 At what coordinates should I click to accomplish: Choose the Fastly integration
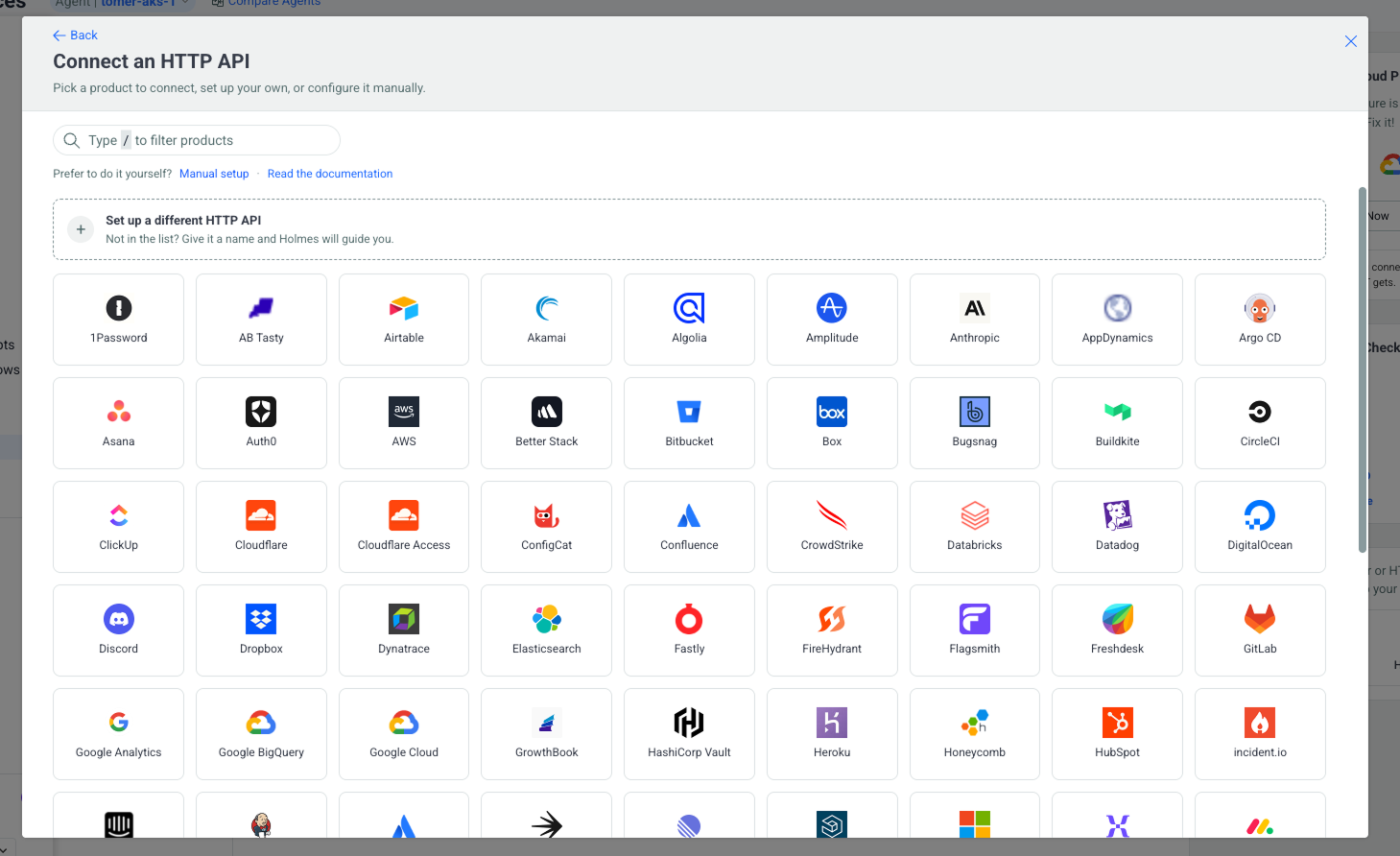click(689, 630)
